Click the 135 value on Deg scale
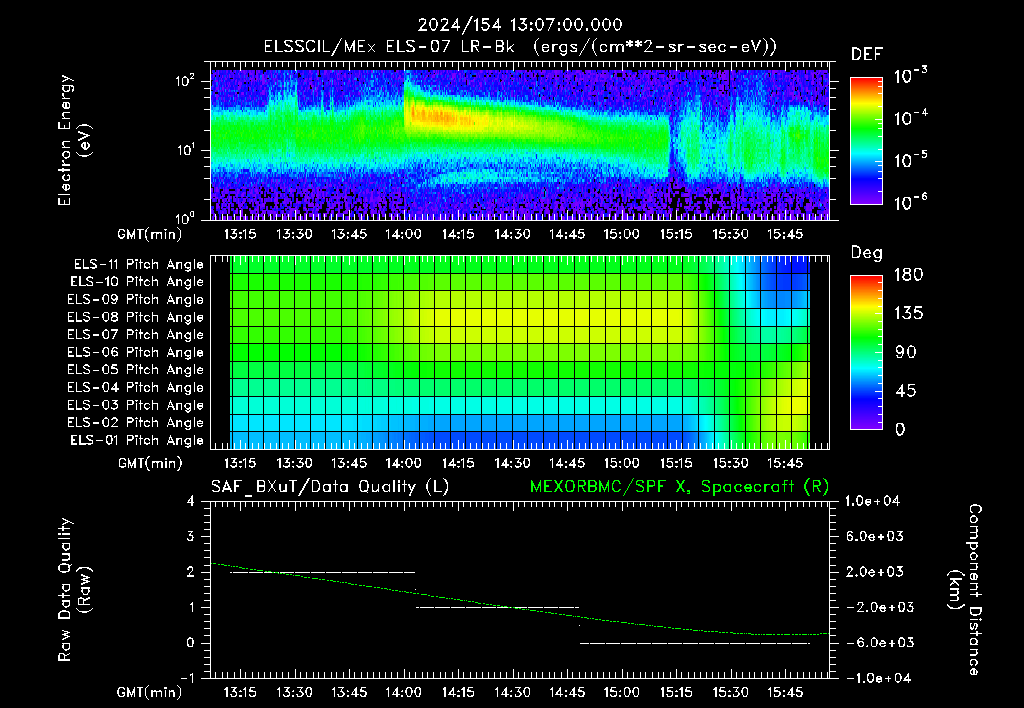Image resolution: width=1024 pixels, height=708 pixels. point(908,314)
